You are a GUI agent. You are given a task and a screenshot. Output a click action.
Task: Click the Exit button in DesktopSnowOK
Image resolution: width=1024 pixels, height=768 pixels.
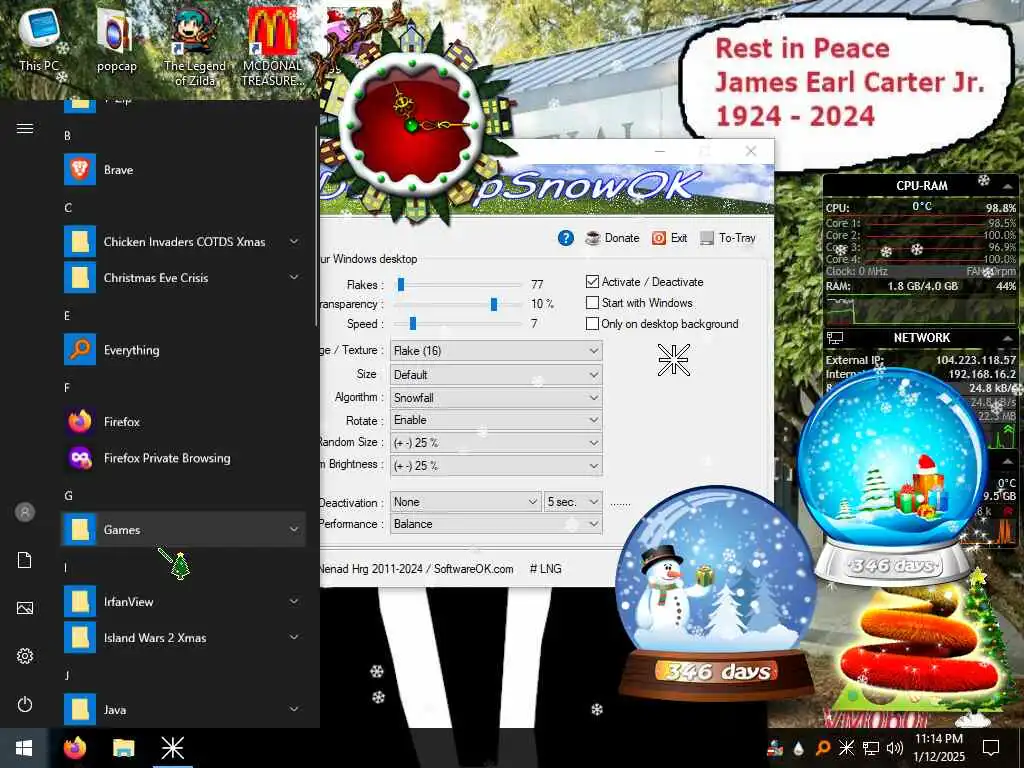click(x=669, y=238)
